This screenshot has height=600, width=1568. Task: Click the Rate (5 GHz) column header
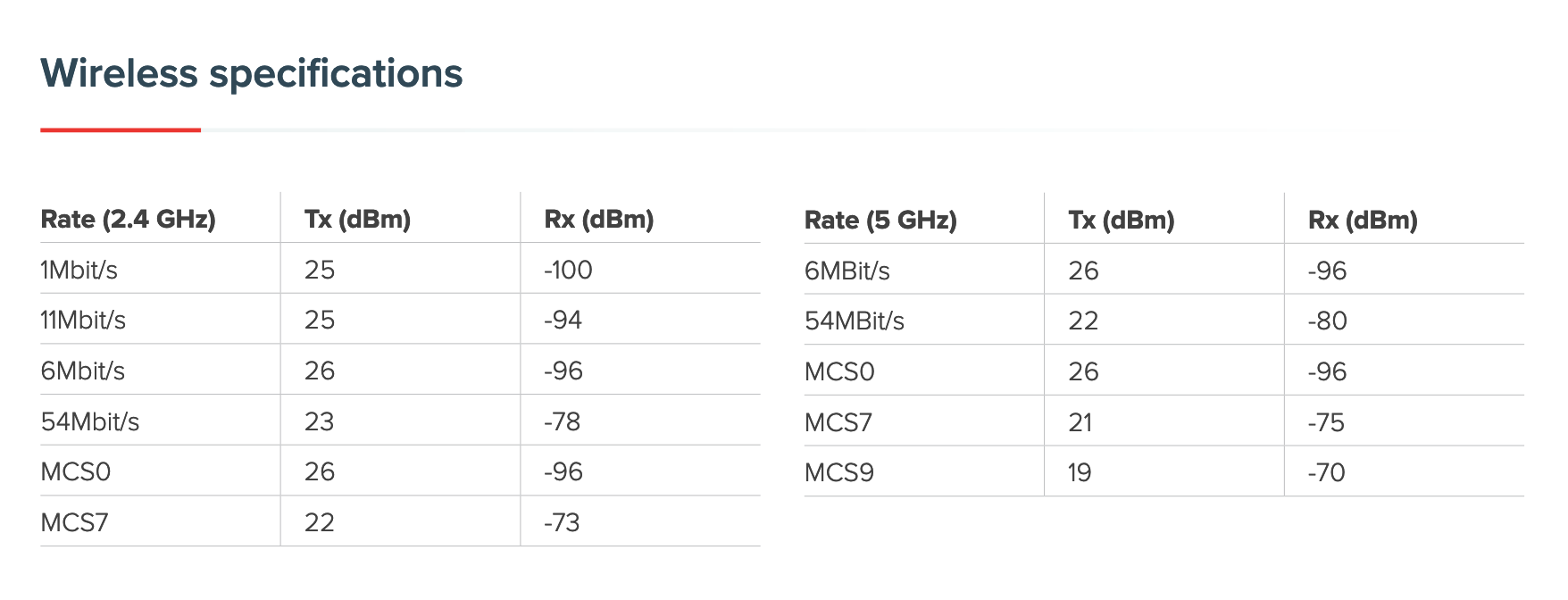880,221
